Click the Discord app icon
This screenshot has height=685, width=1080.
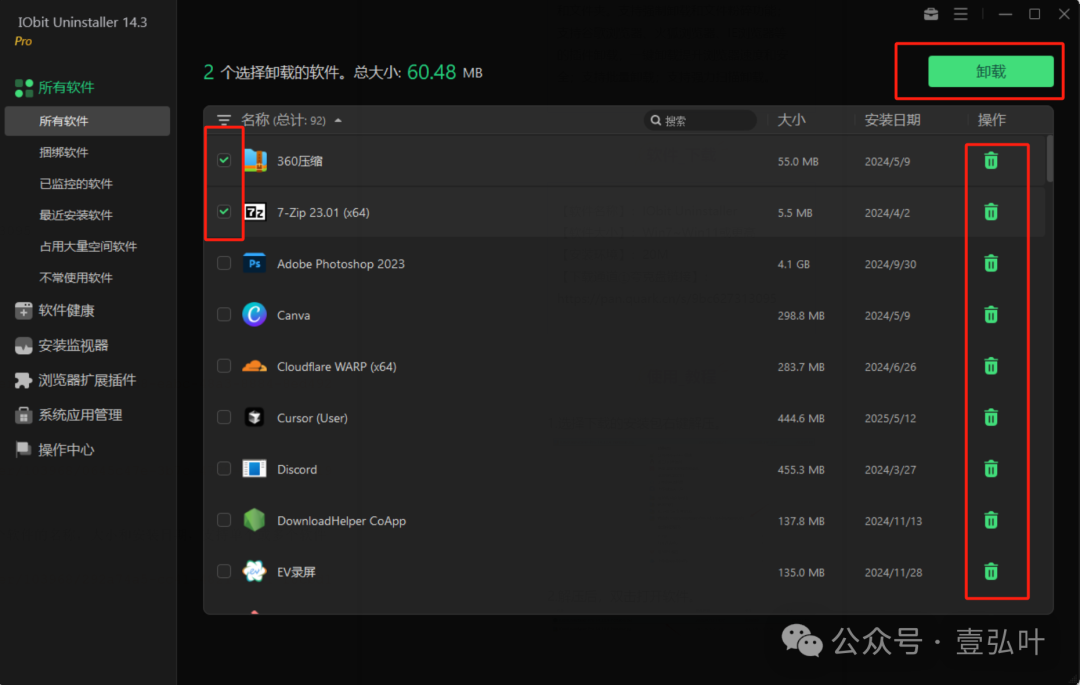coord(254,469)
